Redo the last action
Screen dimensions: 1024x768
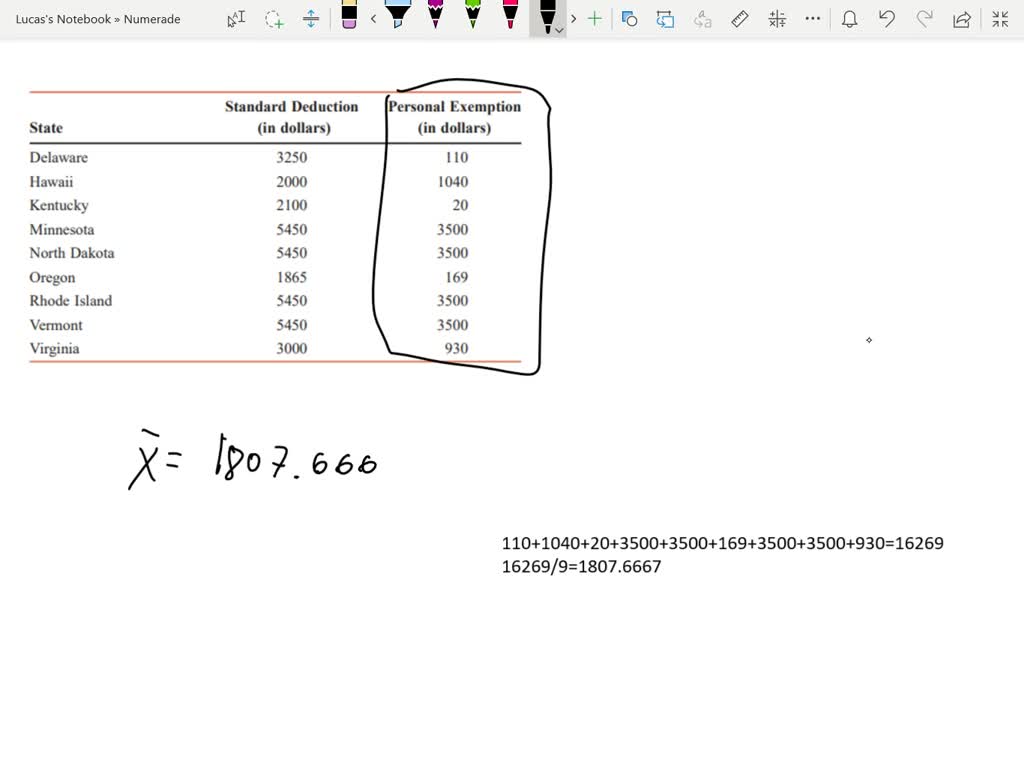924,18
